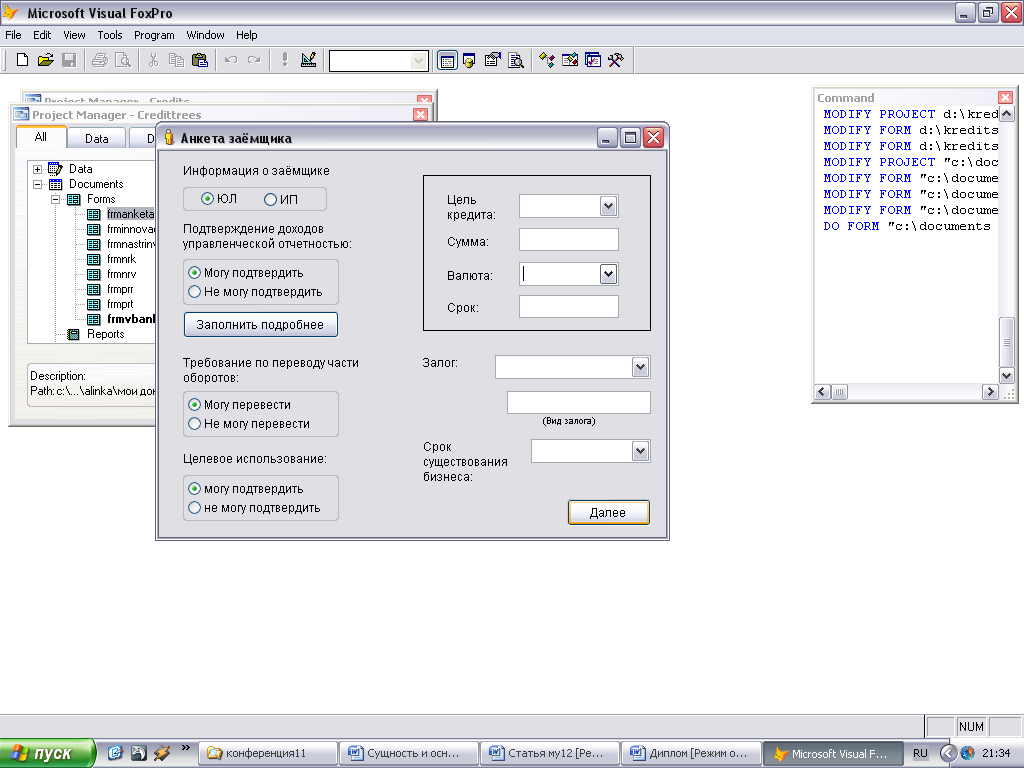Click the 'Срок' input field
The width and height of the screenshot is (1024, 768).
[x=569, y=307]
